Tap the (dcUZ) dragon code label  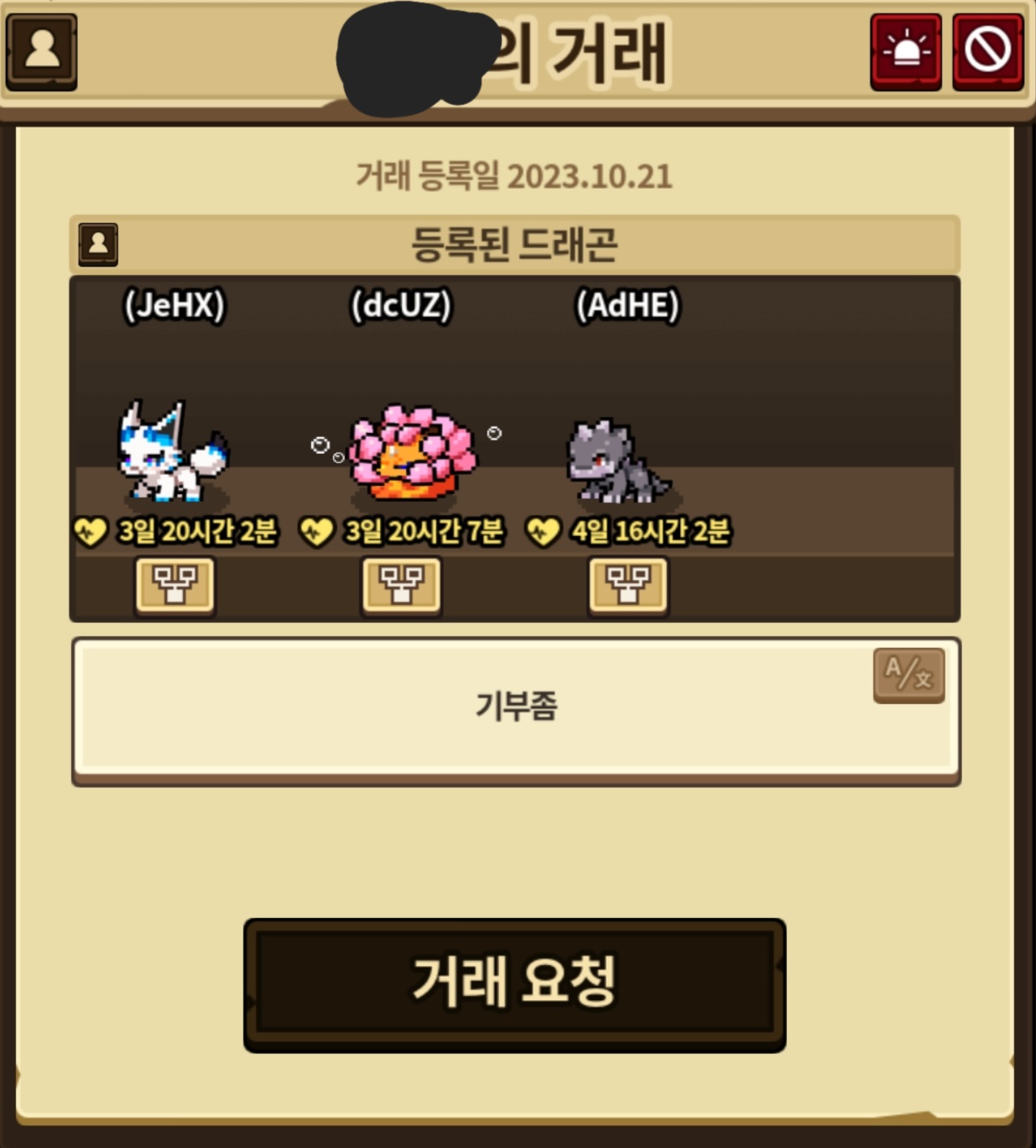[401, 305]
